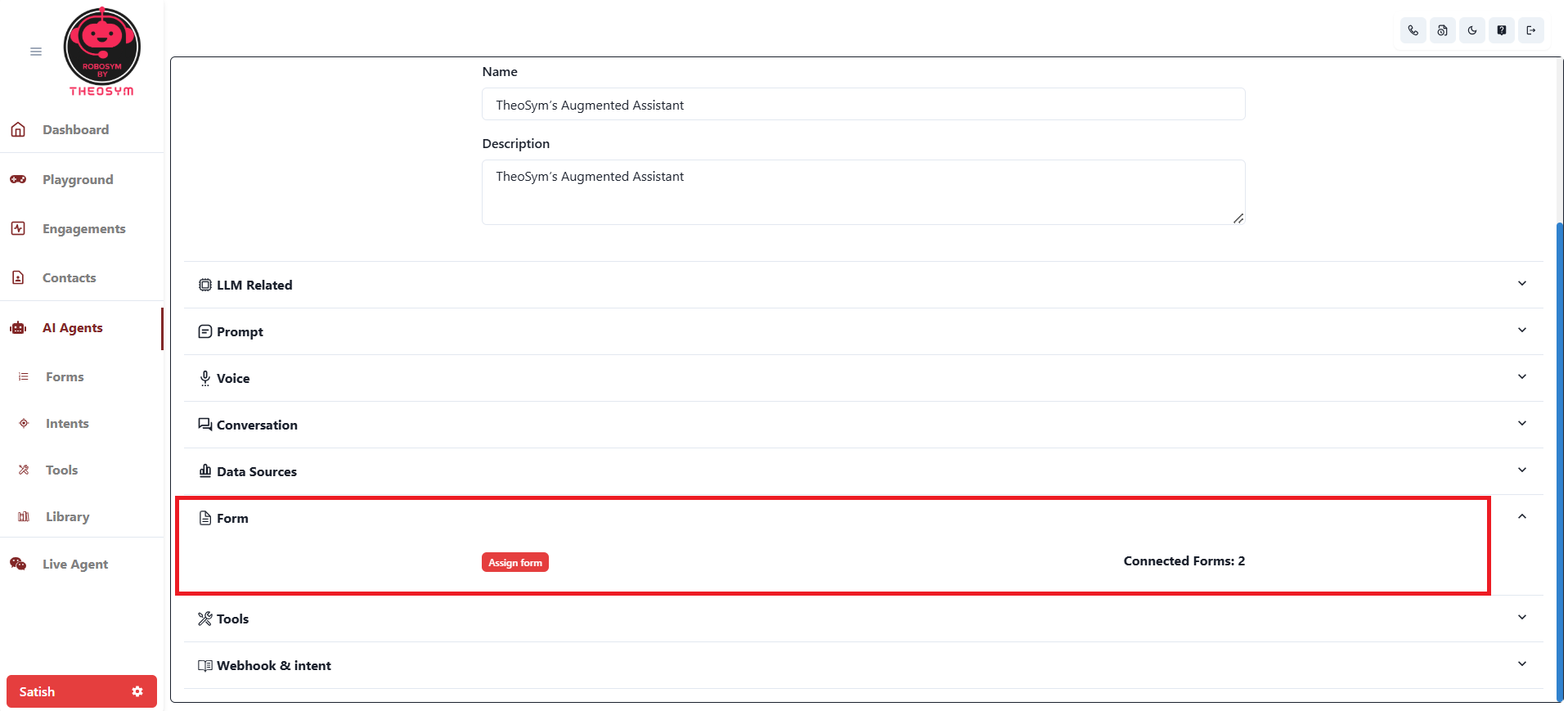Collapse the Form section chevron

1522,516
